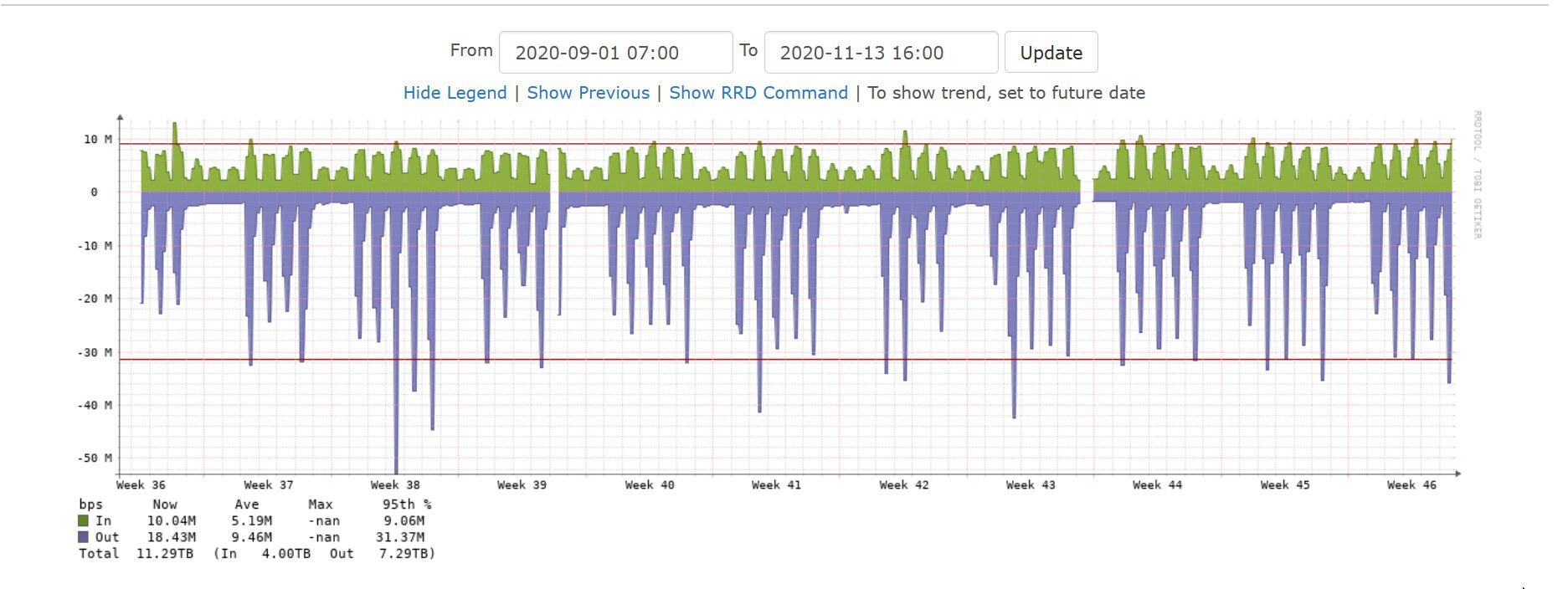Click the 95th % legend column header
This screenshot has width=1568, height=589.
pyautogui.click(x=407, y=504)
